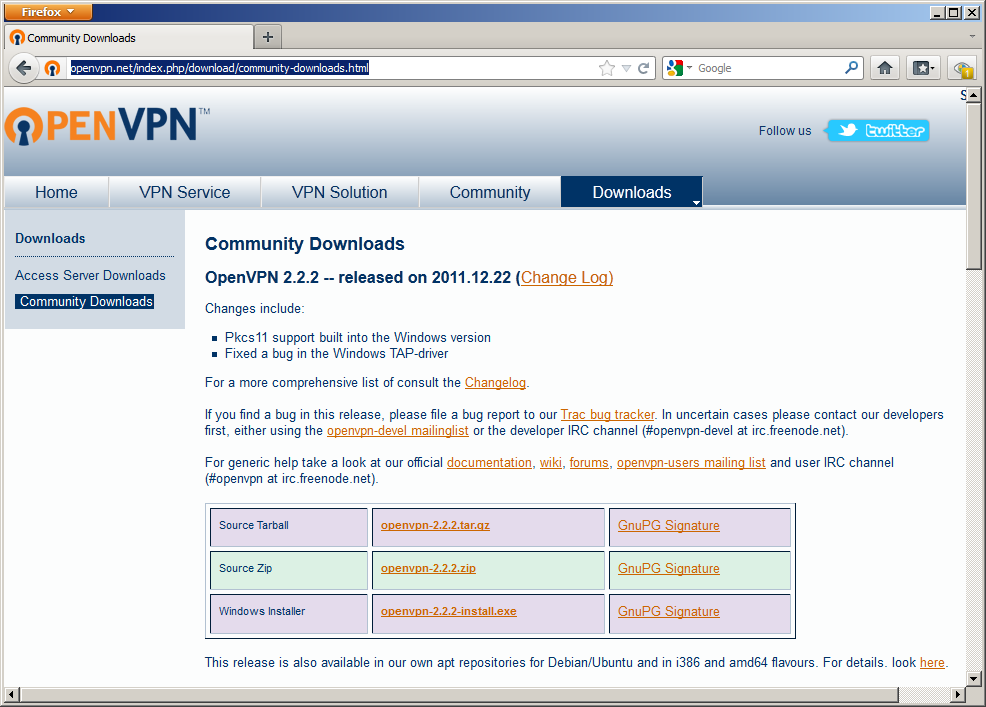The width and height of the screenshot is (986, 707).
Task: Go to the browser home page icon
Action: coord(885,68)
